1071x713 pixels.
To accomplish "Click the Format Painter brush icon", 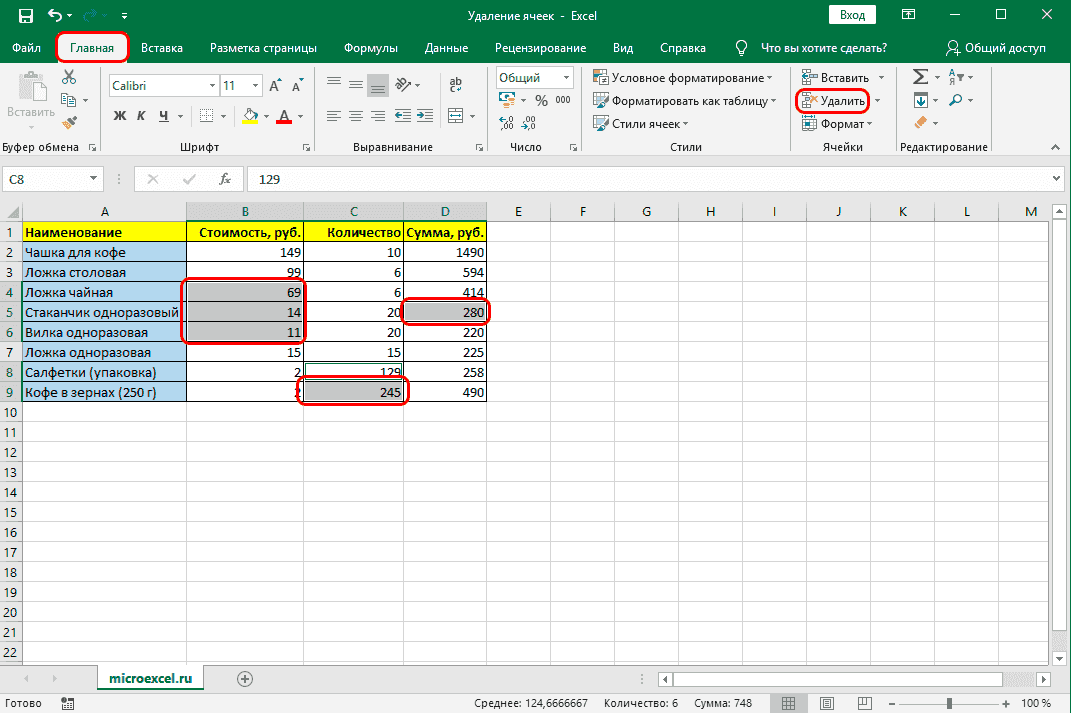I will click(x=68, y=123).
